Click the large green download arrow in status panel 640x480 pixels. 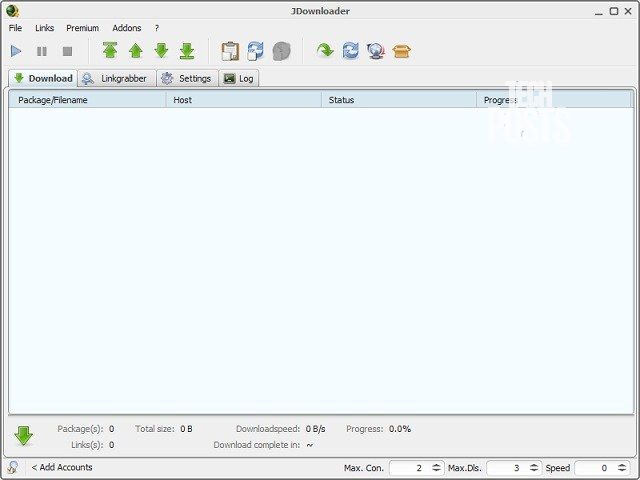24,436
